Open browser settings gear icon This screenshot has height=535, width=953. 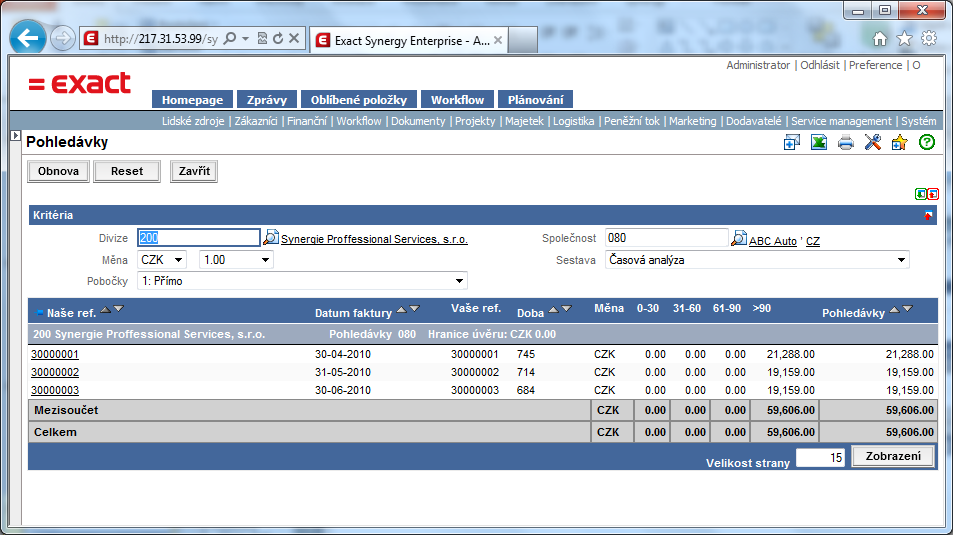point(929,39)
